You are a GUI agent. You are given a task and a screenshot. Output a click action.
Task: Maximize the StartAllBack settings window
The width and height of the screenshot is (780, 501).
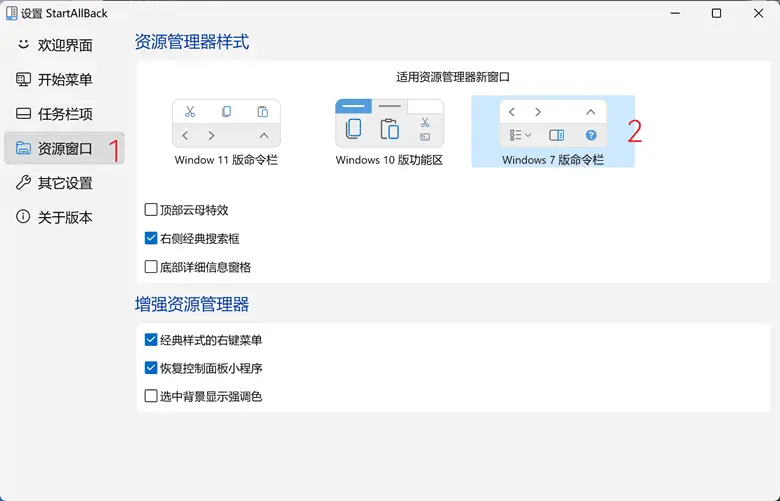click(716, 13)
